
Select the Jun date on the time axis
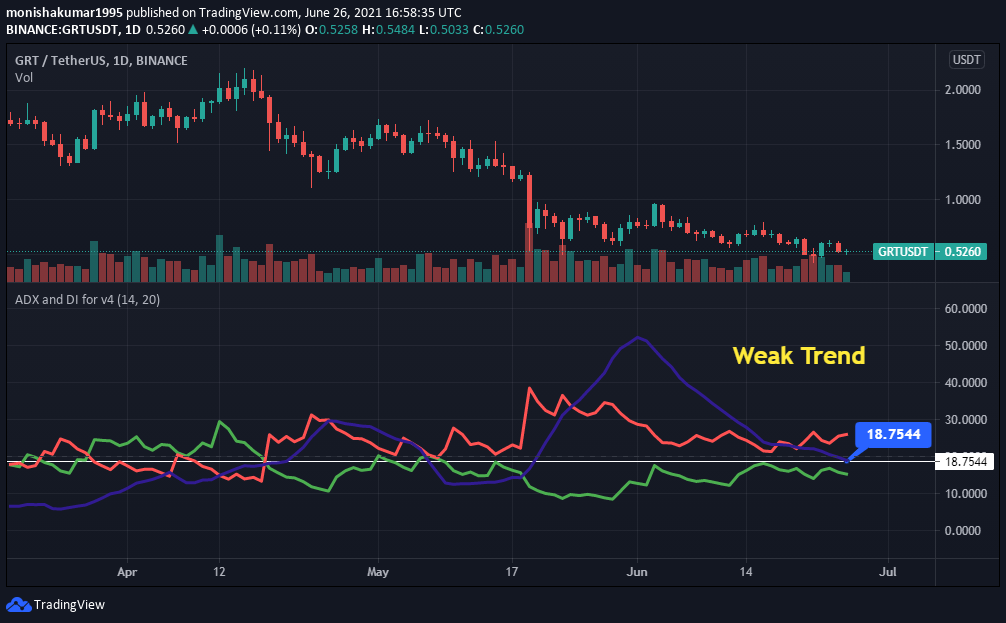(x=636, y=571)
